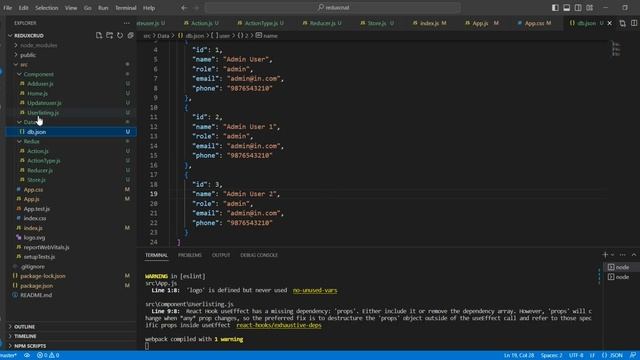Open README.md in Explorer
This screenshot has height=360, width=640.
pyautogui.click(x=36, y=295)
